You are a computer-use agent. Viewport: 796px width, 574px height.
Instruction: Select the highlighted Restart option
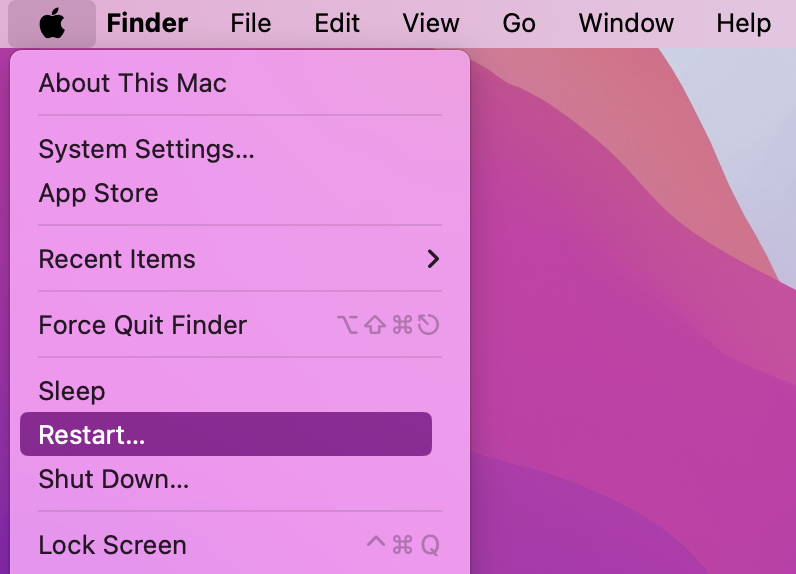pyautogui.click(x=226, y=434)
